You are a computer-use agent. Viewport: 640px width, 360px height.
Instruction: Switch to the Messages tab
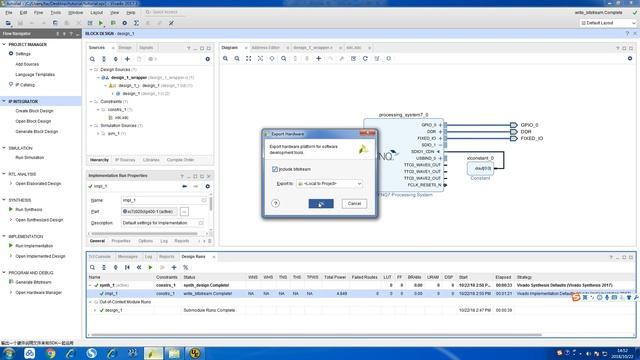click(x=128, y=257)
